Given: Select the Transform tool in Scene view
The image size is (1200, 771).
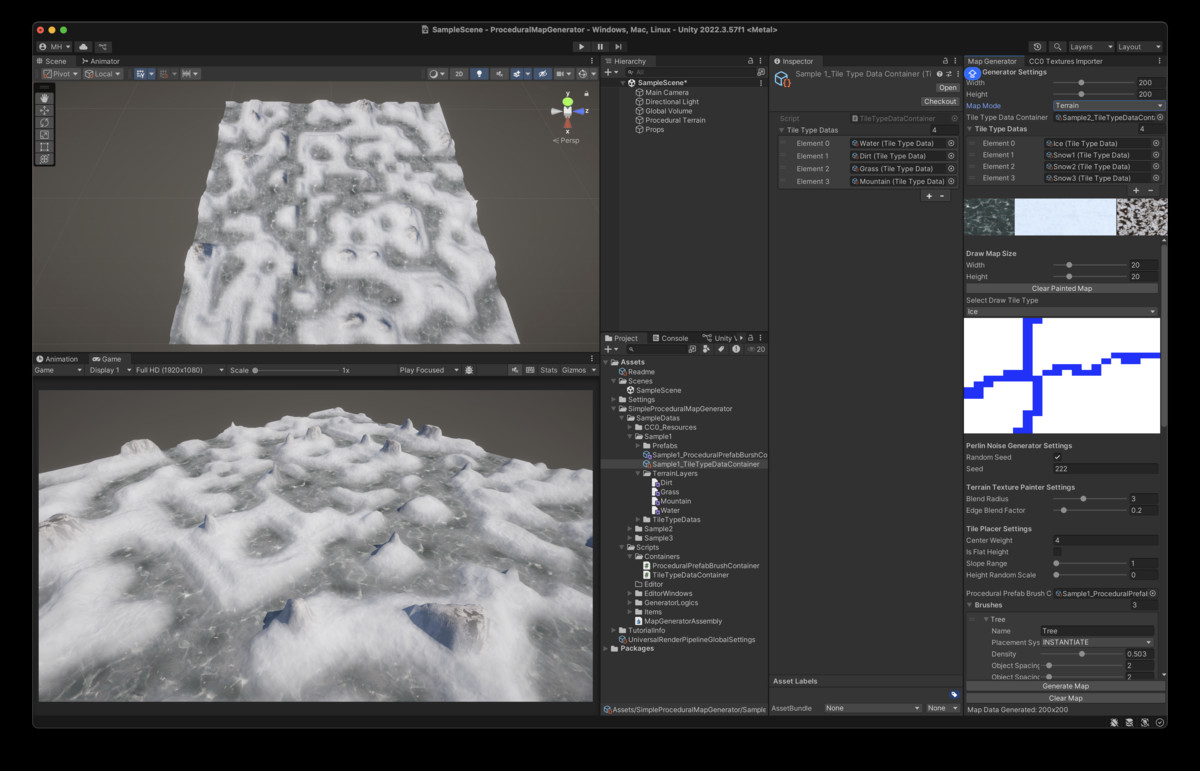Looking at the screenshot, I should [44, 158].
